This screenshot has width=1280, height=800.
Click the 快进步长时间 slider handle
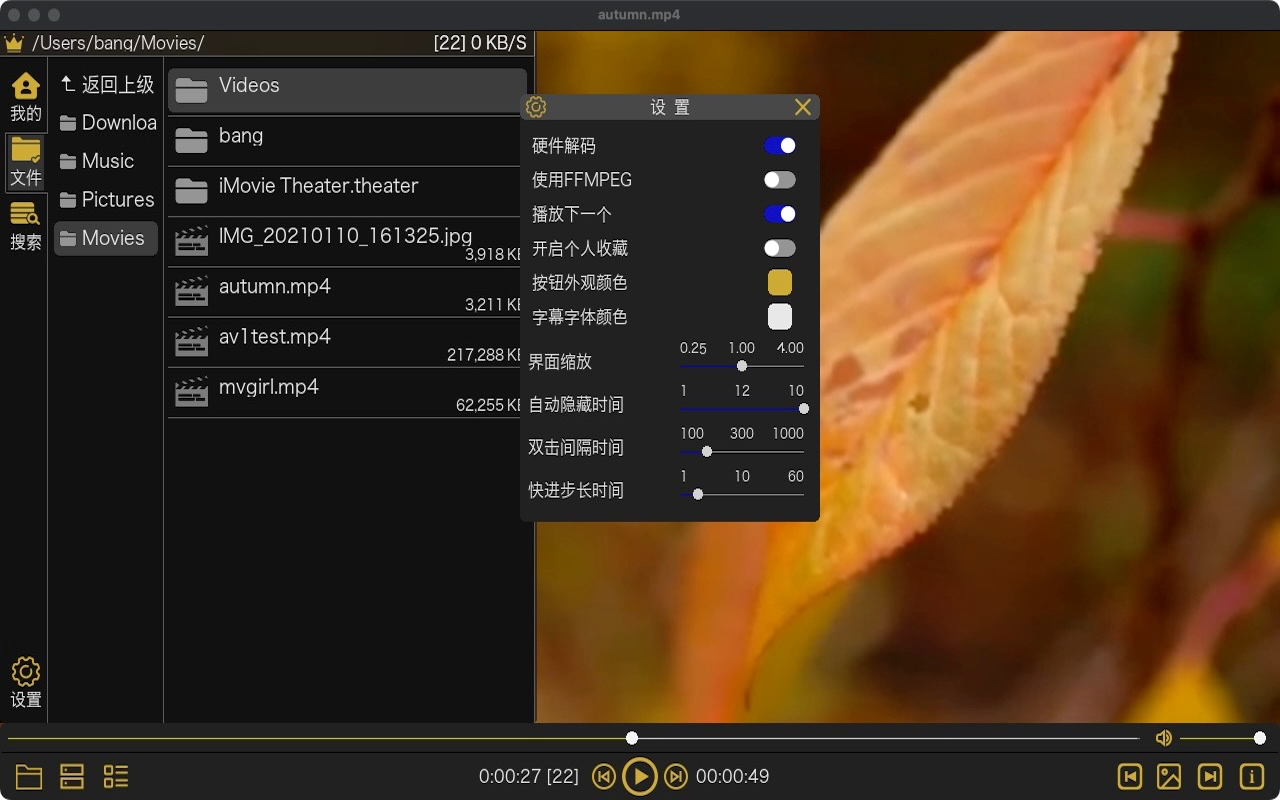pyautogui.click(x=698, y=494)
